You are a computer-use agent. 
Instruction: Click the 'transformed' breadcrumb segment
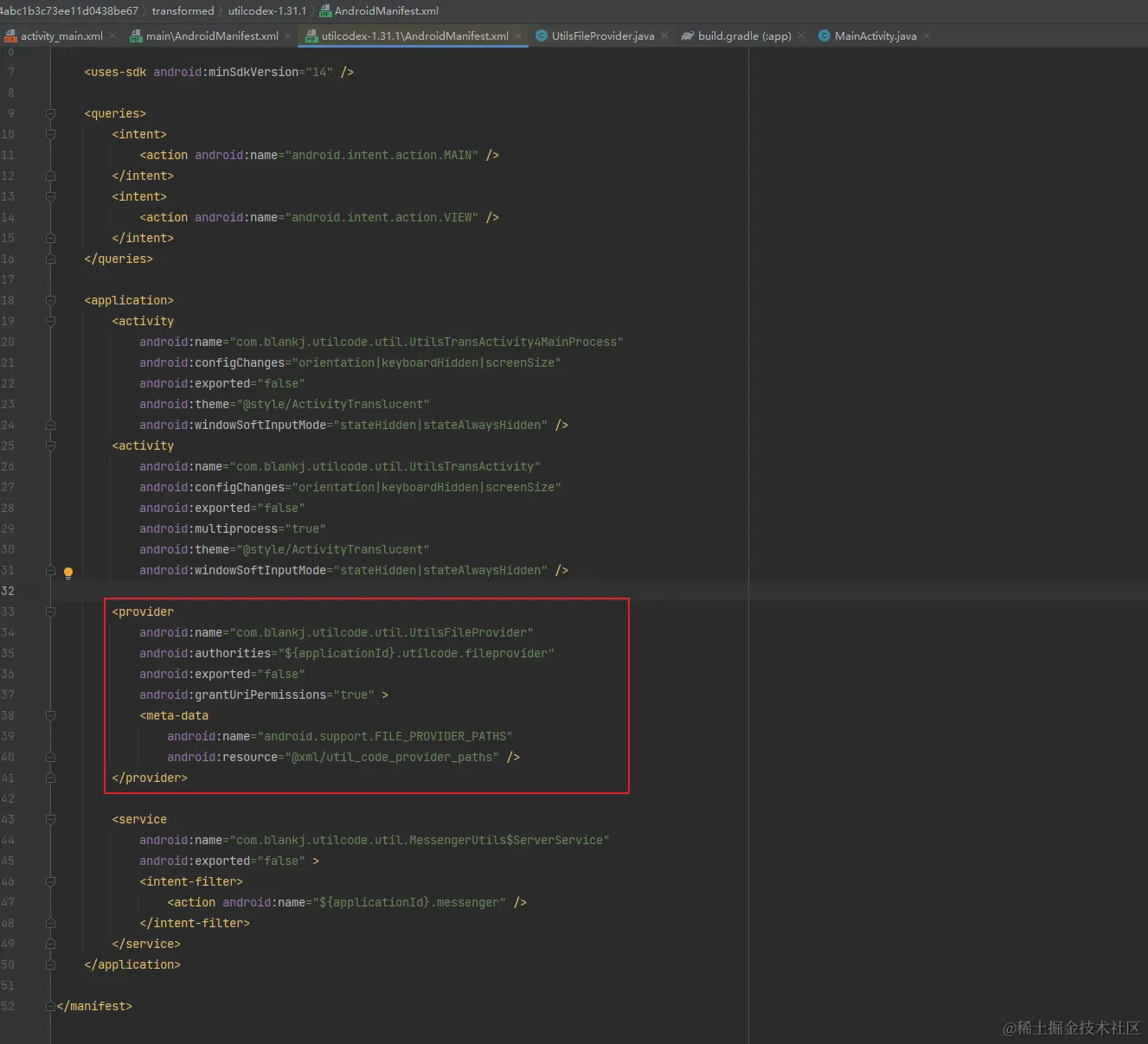point(183,11)
